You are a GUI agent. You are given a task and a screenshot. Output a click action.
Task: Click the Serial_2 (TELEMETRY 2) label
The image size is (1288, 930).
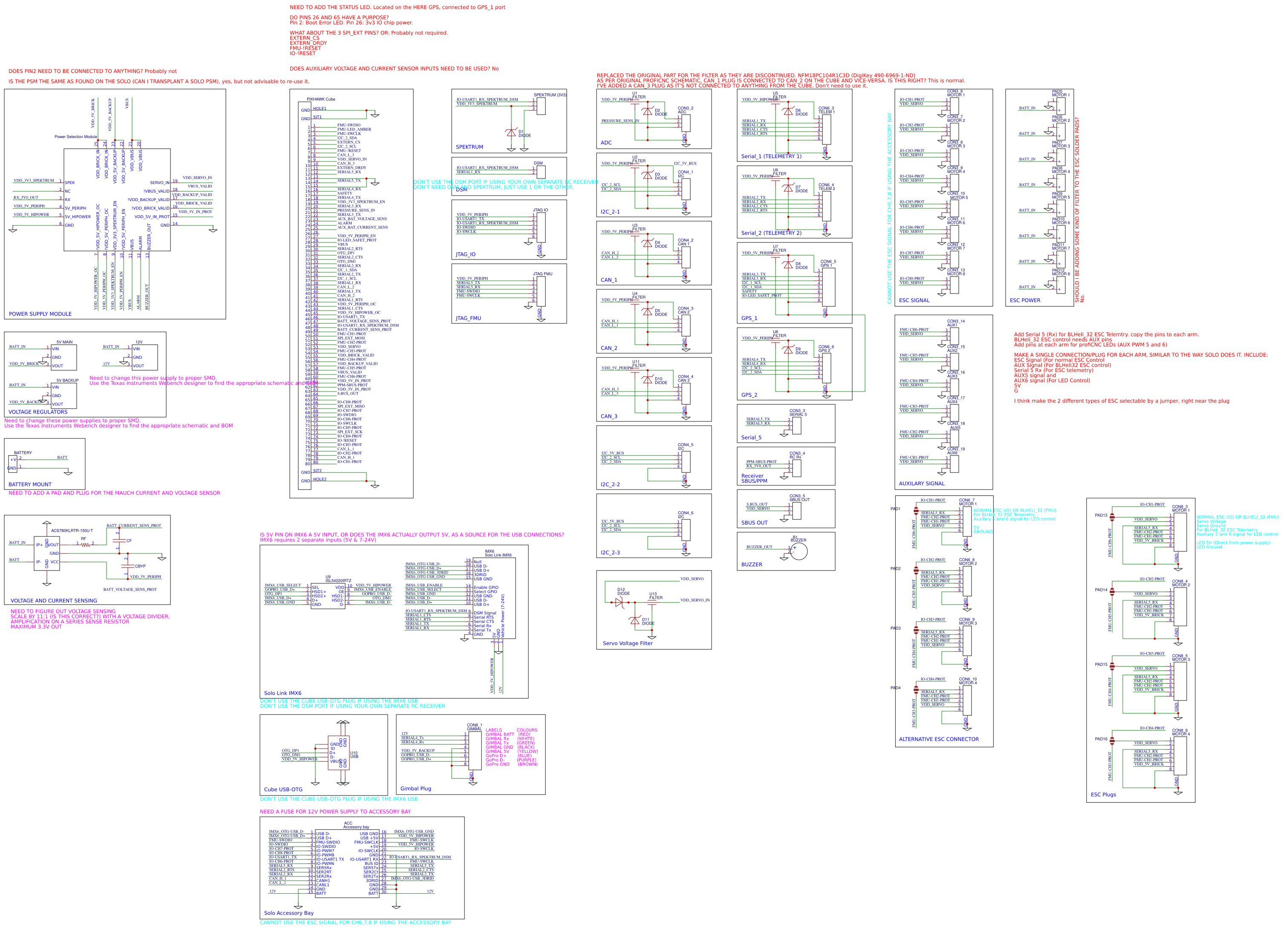(x=771, y=233)
